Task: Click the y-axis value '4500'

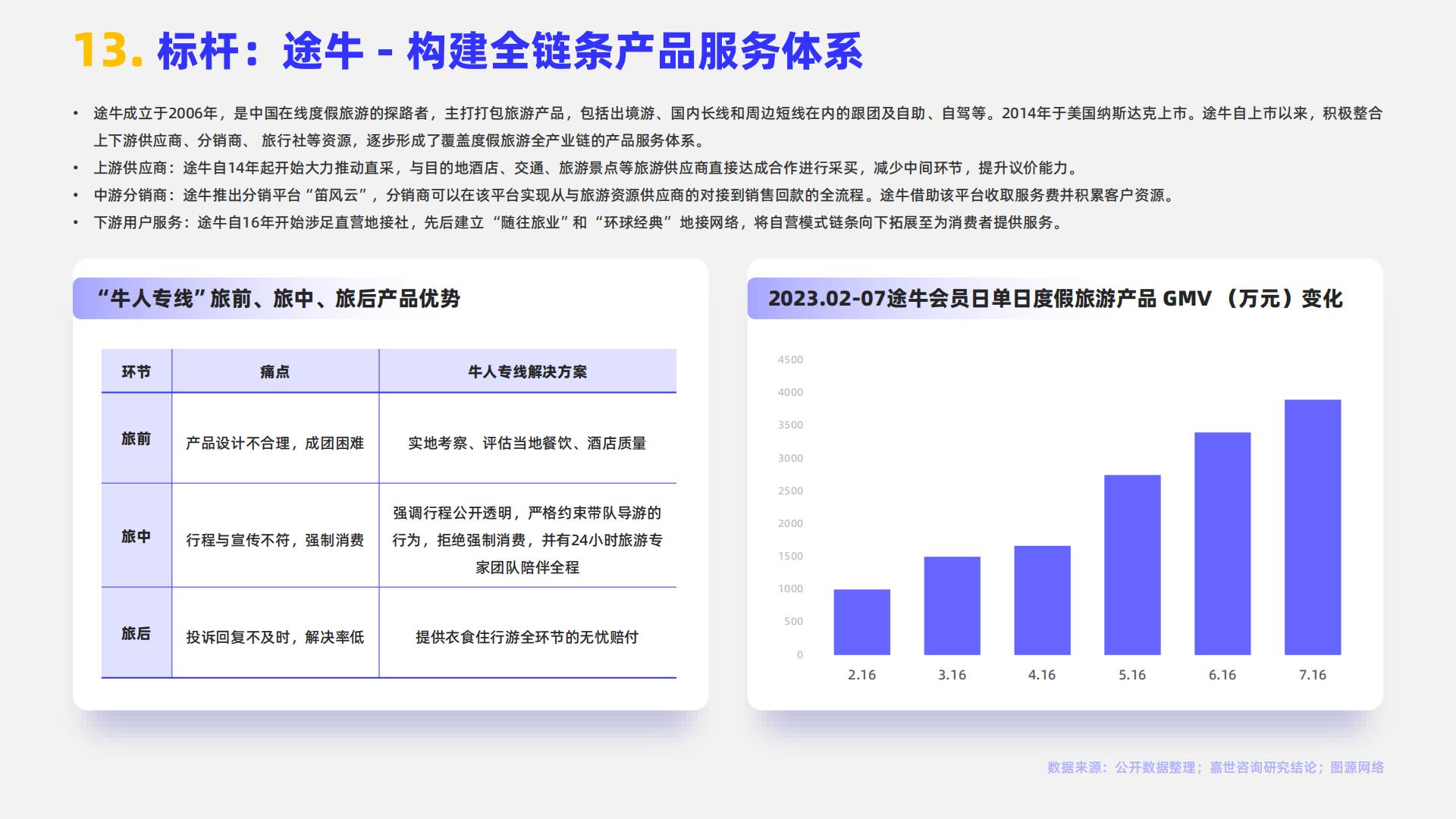Action: click(x=790, y=359)
